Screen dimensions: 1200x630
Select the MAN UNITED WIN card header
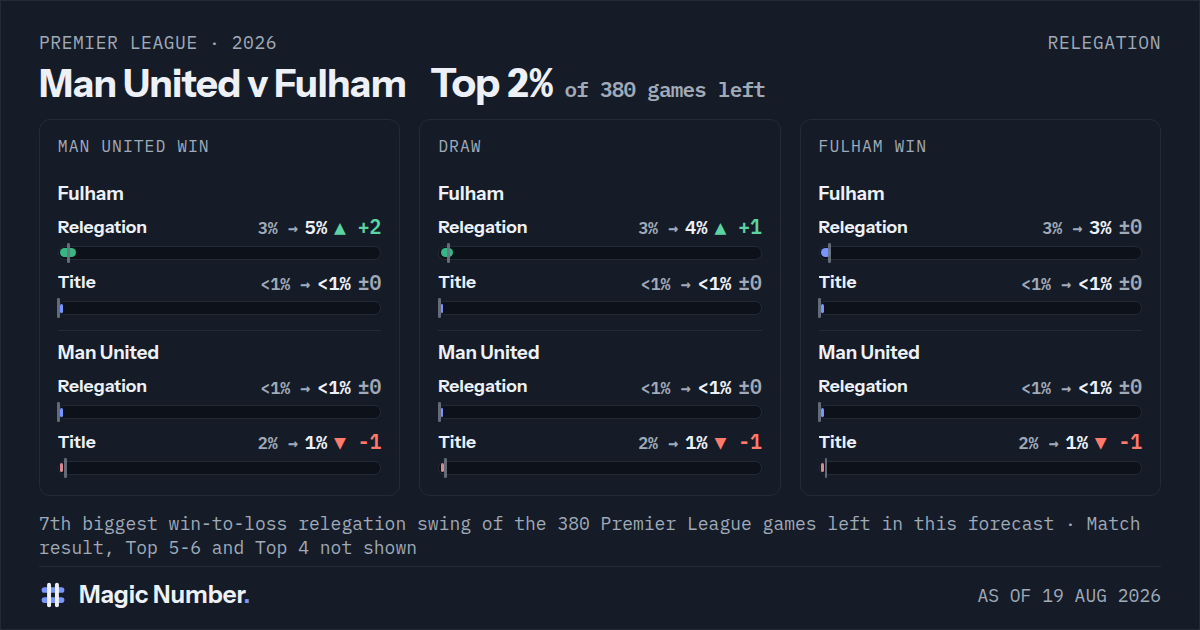(x=133, y=147)
